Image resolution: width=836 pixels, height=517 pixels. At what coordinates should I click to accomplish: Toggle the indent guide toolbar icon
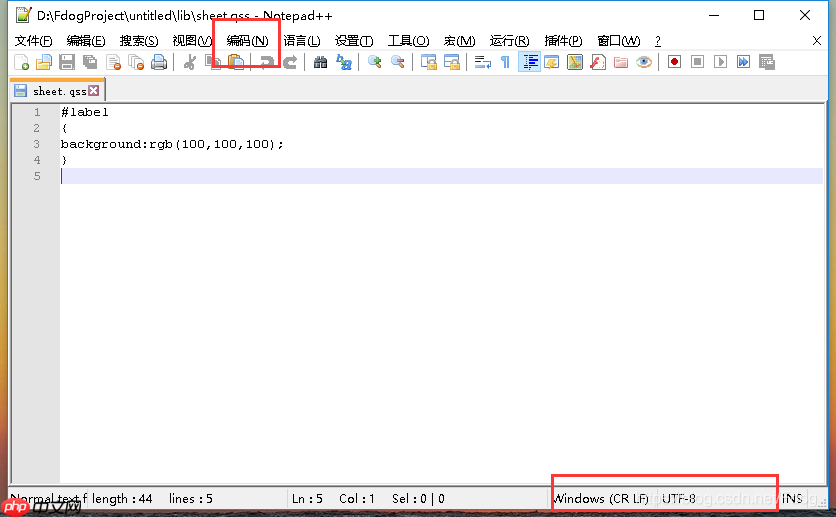coord(529,62)
